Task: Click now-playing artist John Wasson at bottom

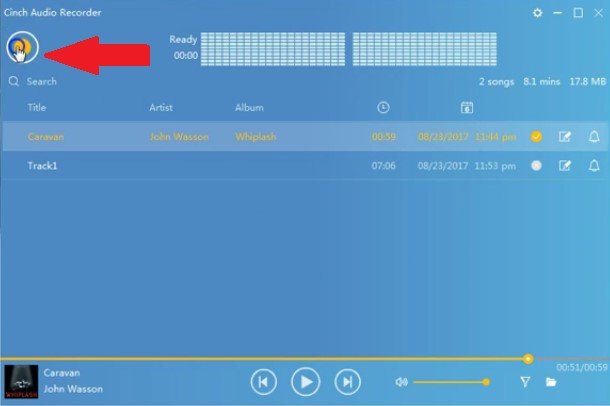Action: point(73,388)
